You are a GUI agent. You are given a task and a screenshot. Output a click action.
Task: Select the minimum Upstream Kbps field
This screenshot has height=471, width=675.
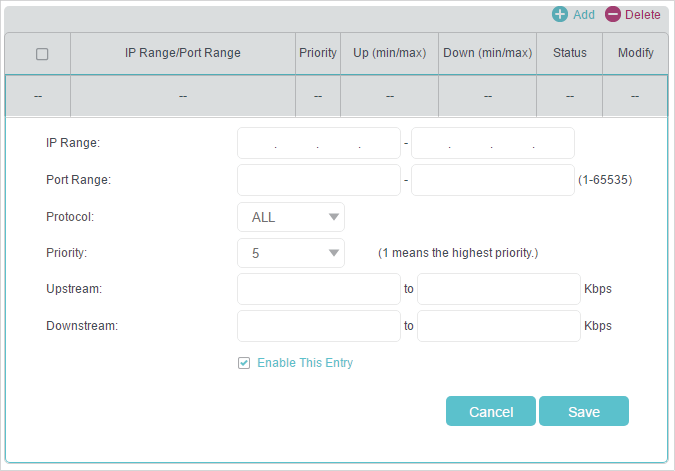pyautogui.click(x=319, y=289)
